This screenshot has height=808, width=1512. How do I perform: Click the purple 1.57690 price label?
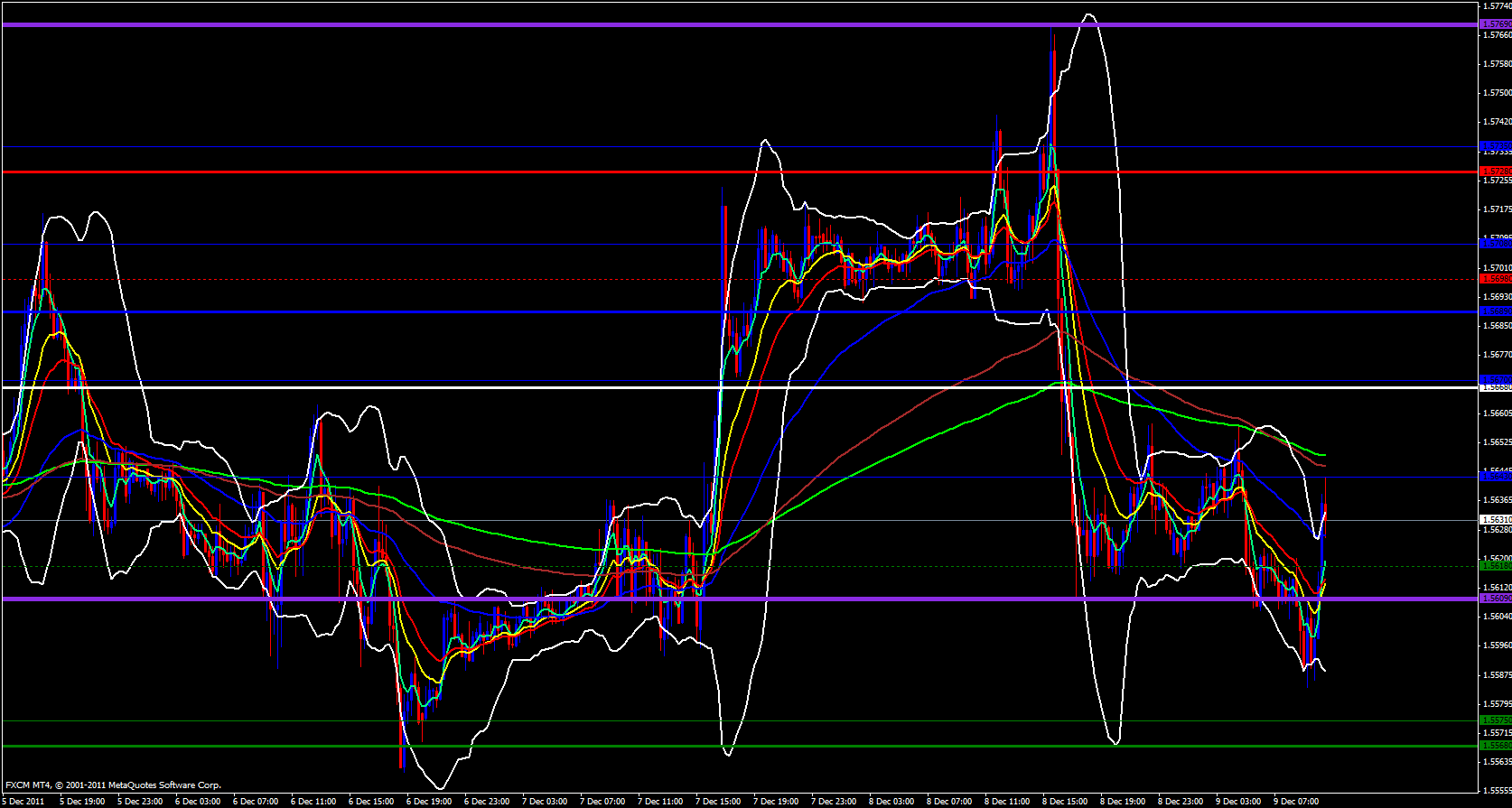pyautogui.click(x=1495, y=24)
